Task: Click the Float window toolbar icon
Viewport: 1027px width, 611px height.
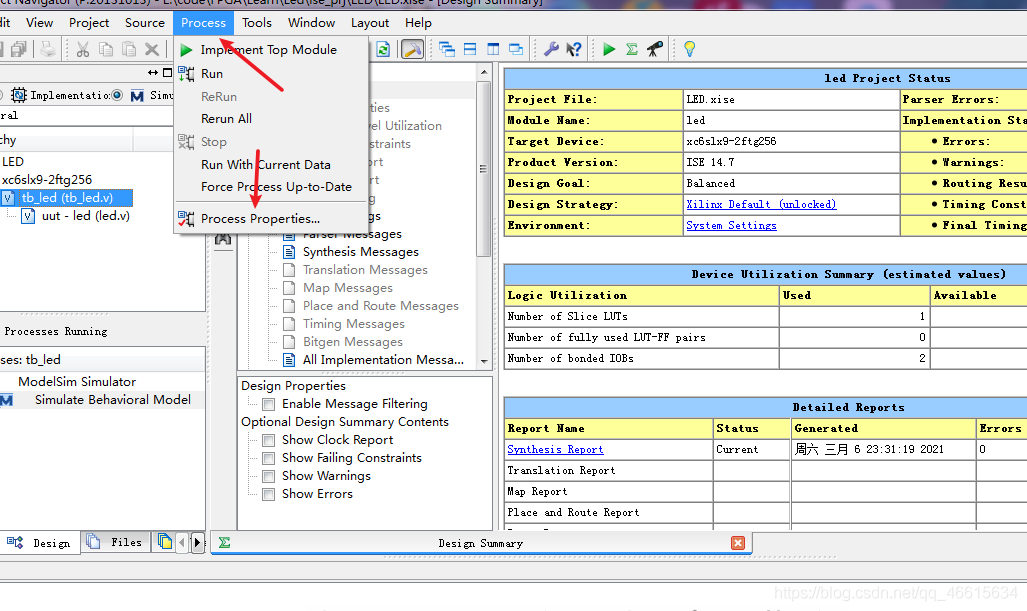Action: pos(516,49)
